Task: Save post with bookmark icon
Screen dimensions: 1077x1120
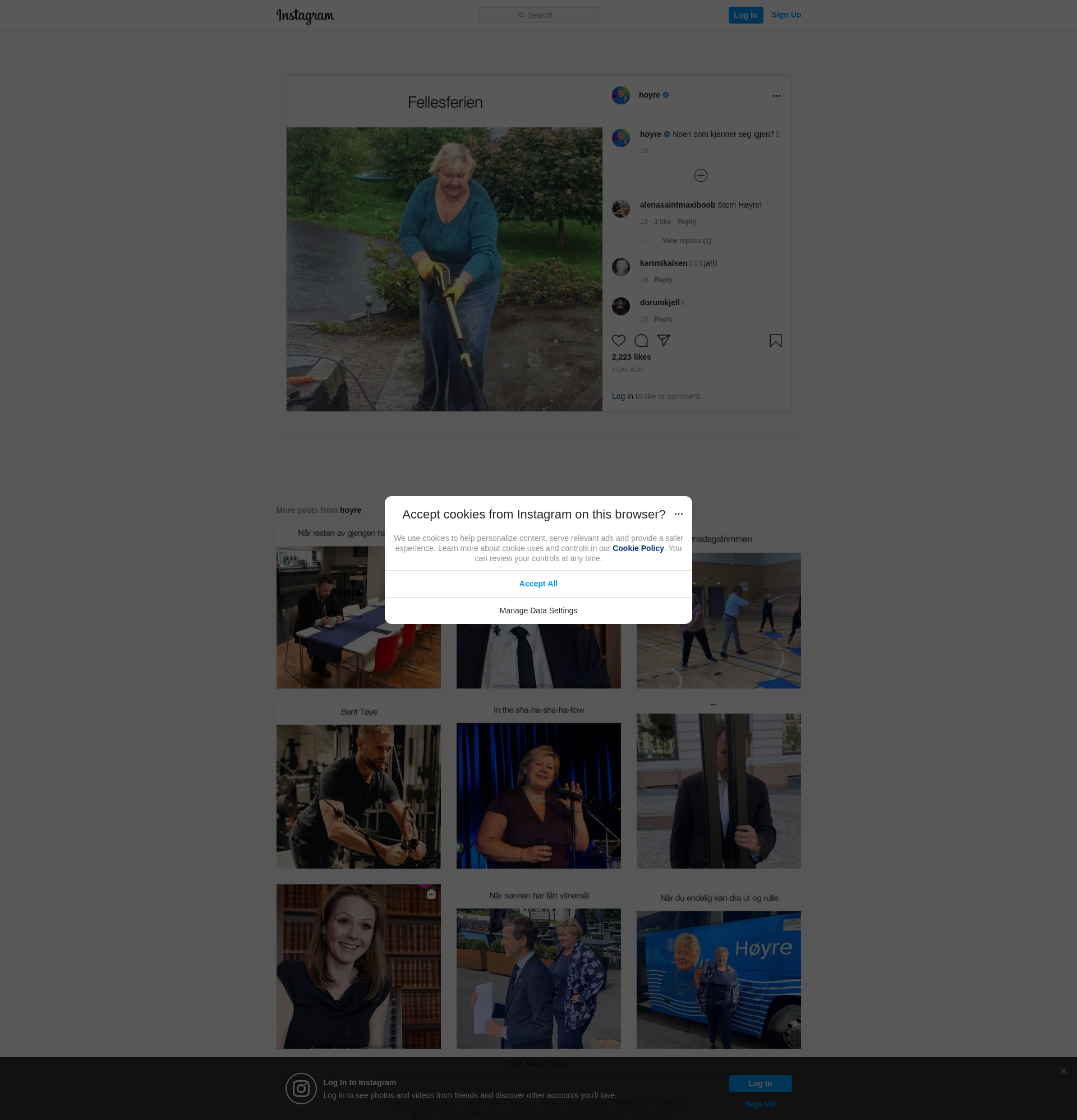Action: coord(775,341)
